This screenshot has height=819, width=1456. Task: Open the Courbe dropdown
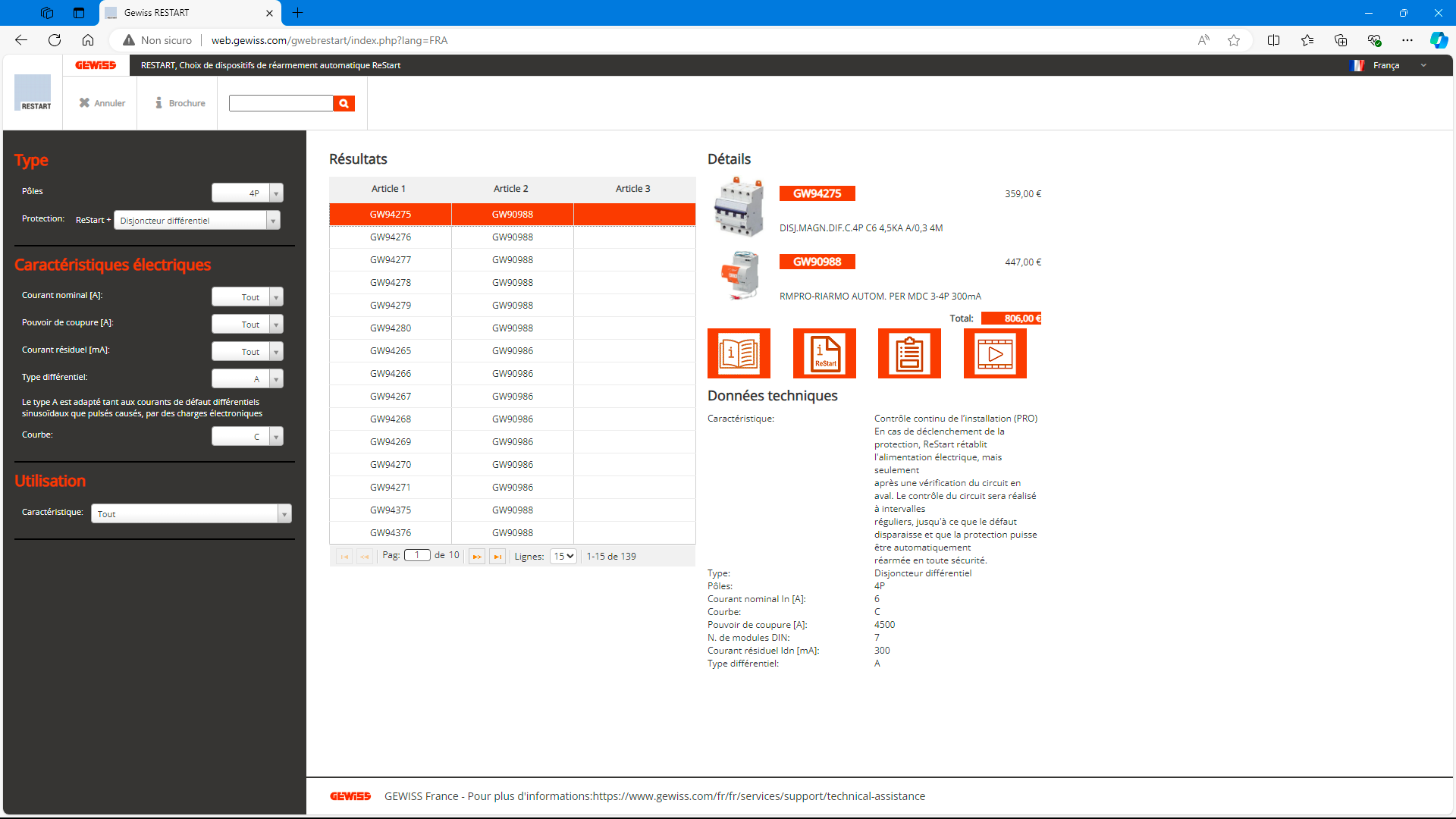pyautogui.click(x=247, y=436)
